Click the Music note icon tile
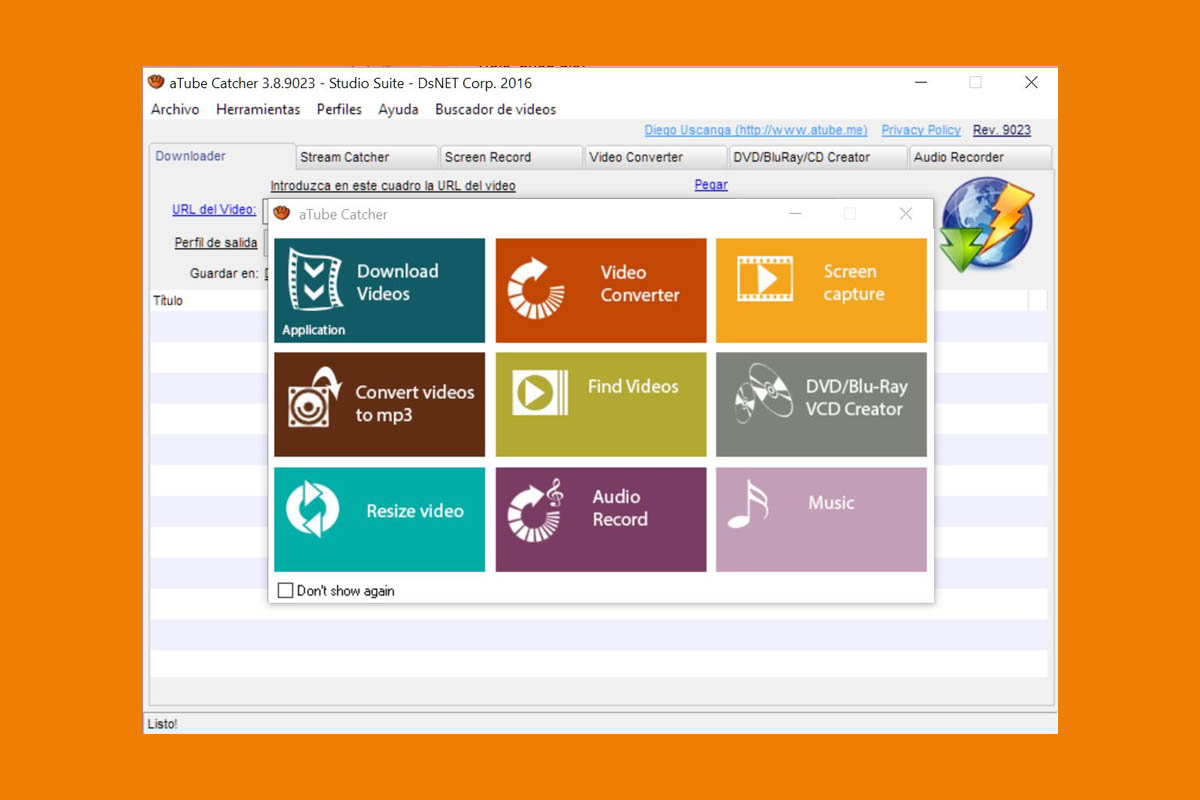1200x800 pixels. 748,504
